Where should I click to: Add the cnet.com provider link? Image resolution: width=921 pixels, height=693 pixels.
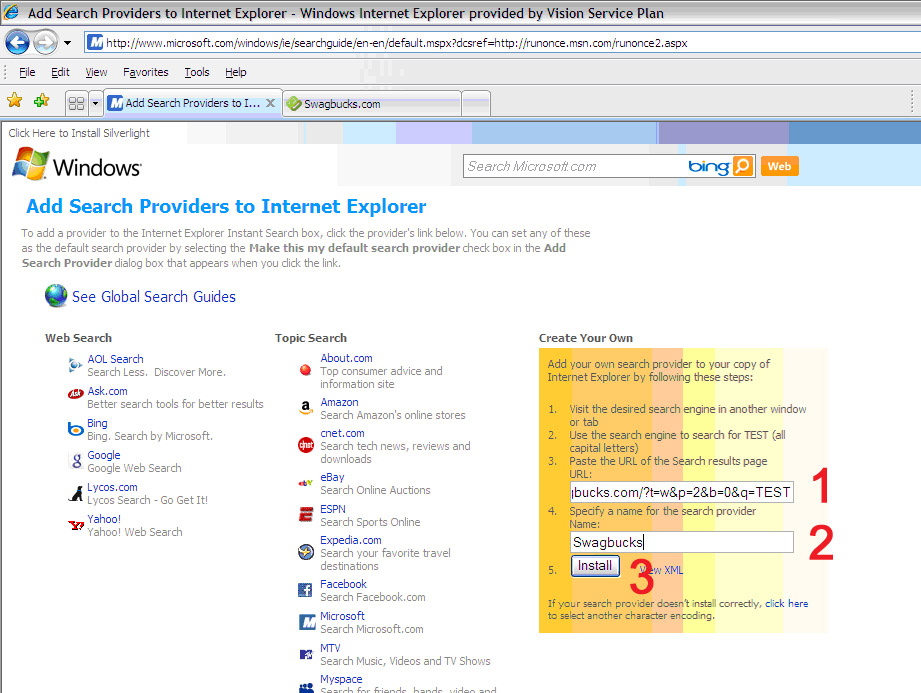pyautogui.click(x=342, y=433)
